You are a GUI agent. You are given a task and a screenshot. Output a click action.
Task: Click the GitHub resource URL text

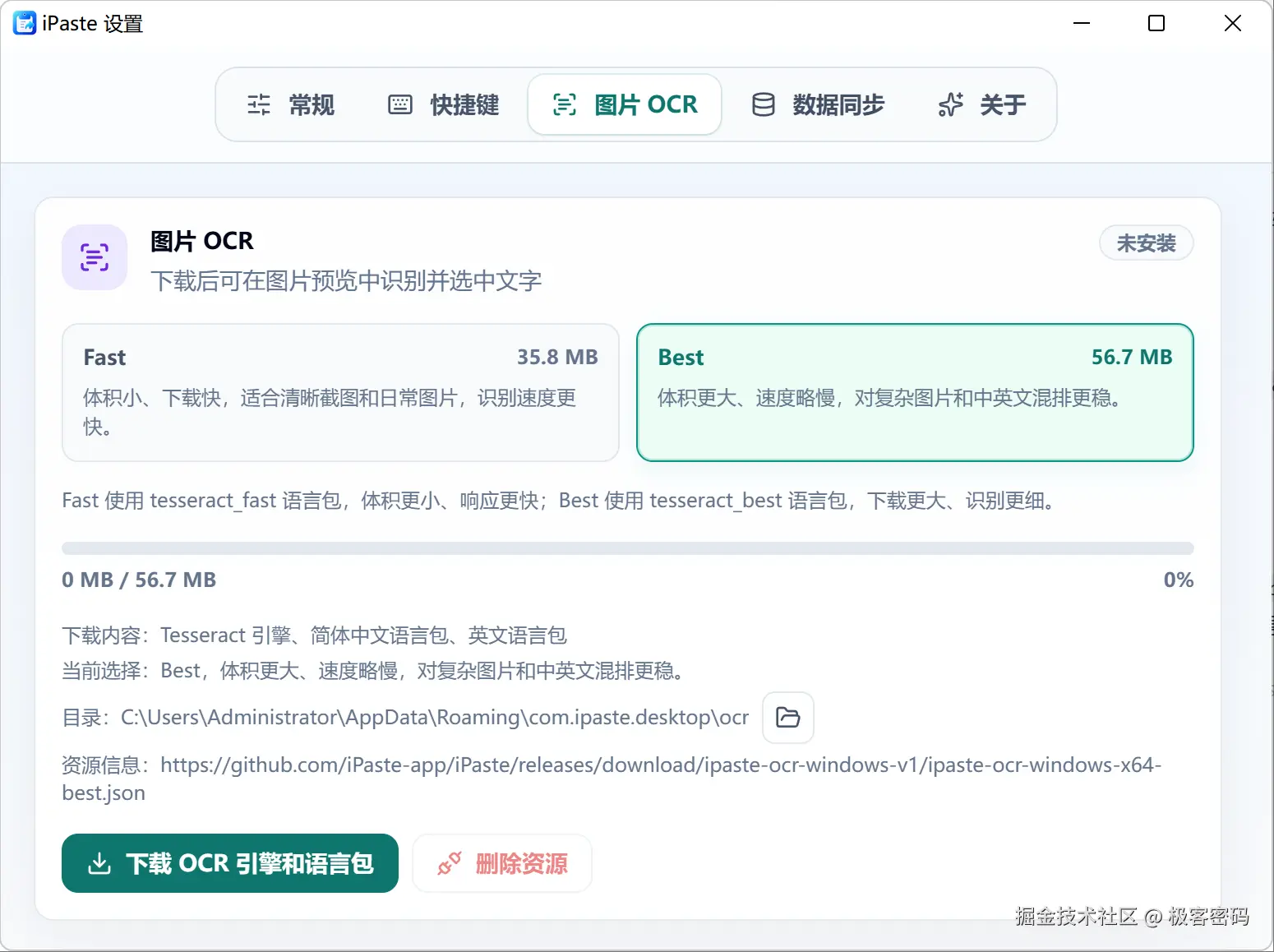pos(612,779)
